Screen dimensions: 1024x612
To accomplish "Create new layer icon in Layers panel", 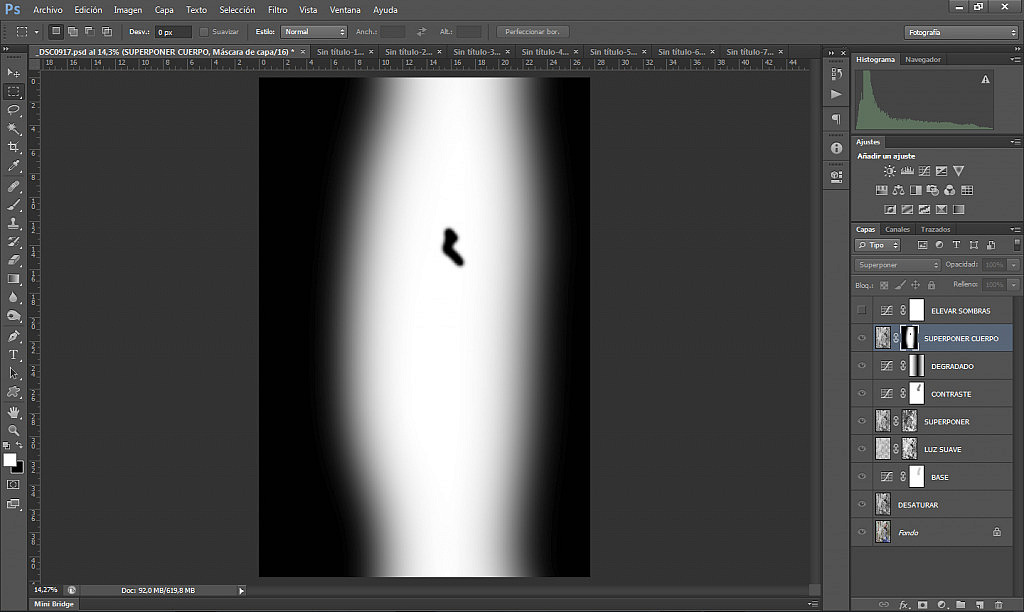I will (x=980, y=605).
